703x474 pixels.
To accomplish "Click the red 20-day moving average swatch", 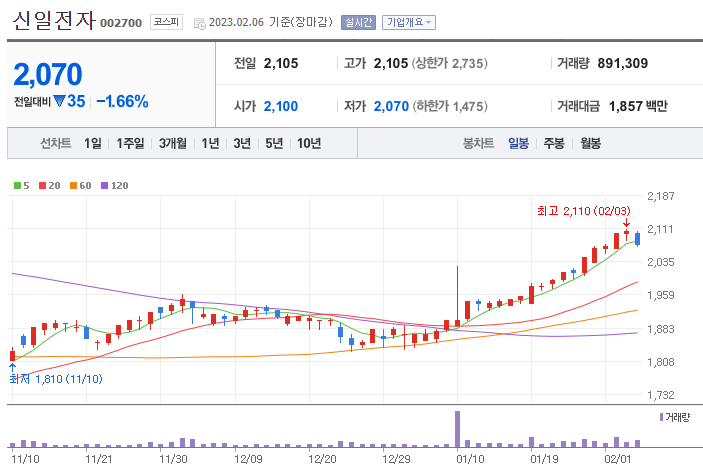I will [43, 186].
